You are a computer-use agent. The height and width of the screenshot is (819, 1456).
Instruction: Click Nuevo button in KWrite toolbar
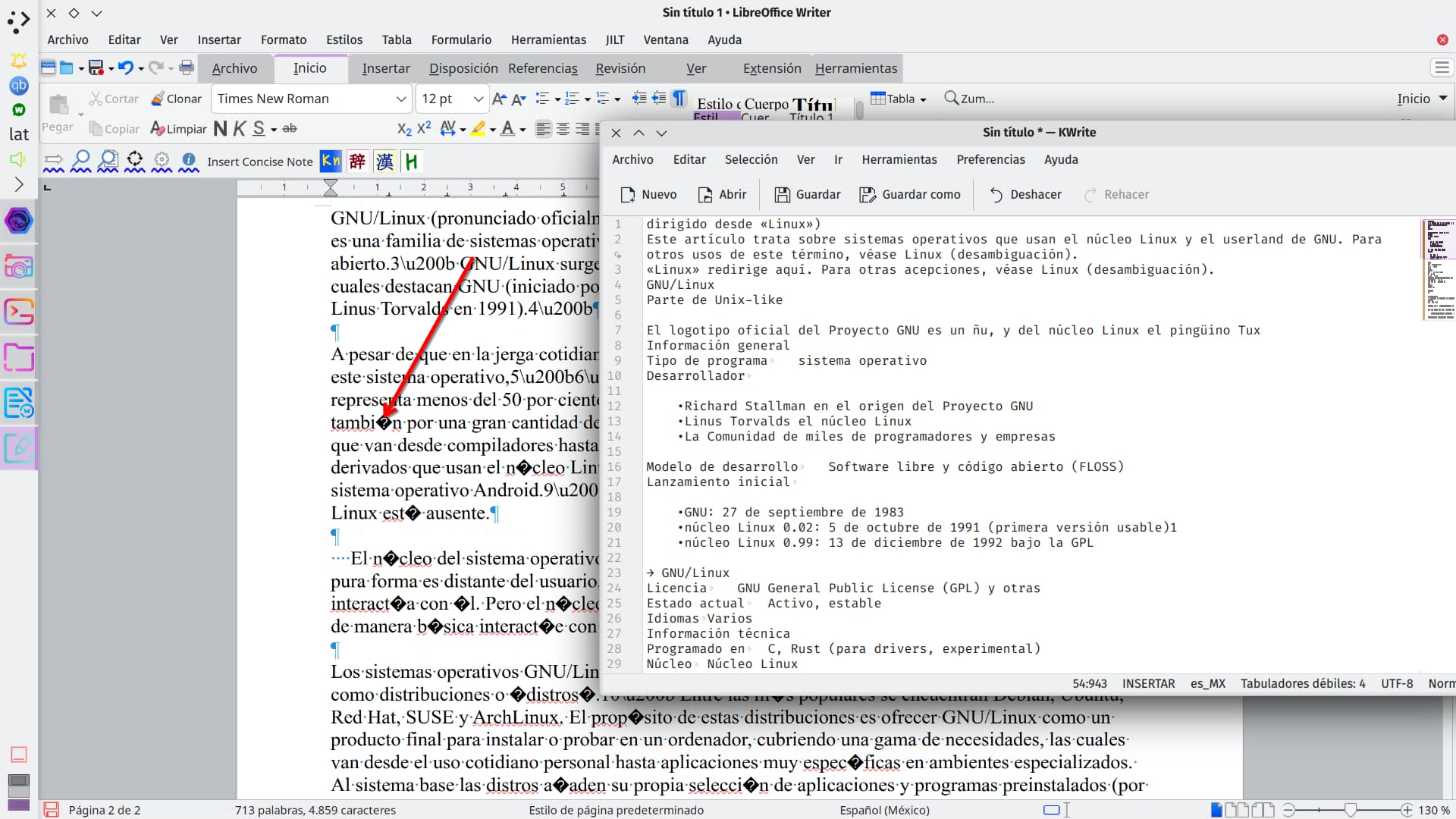tap(648, 194)
